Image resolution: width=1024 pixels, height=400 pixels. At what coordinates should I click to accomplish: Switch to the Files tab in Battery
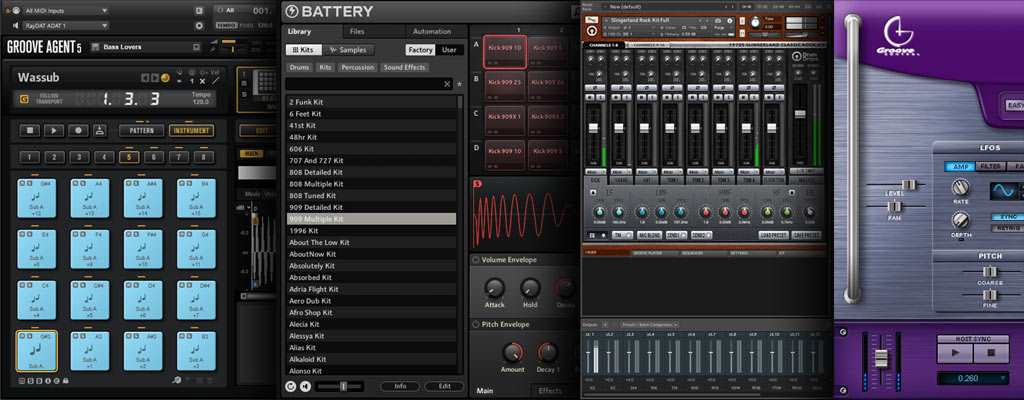[x=357, y=32]
